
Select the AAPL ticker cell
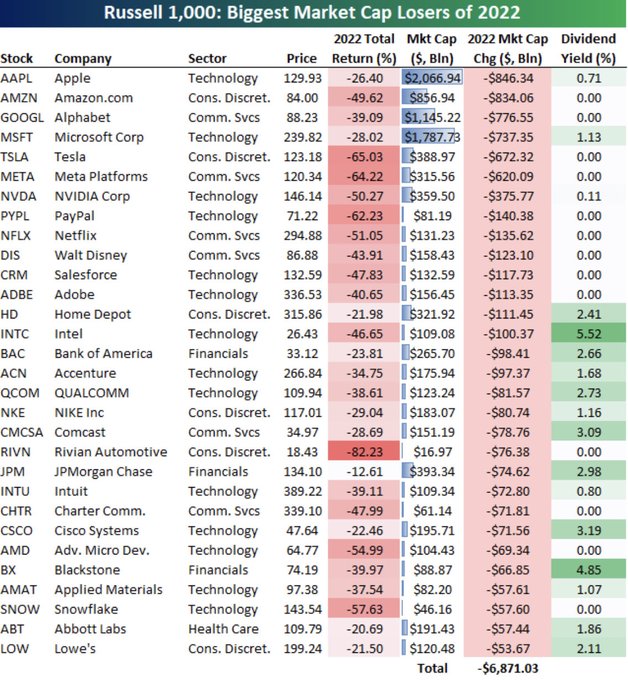17,78
